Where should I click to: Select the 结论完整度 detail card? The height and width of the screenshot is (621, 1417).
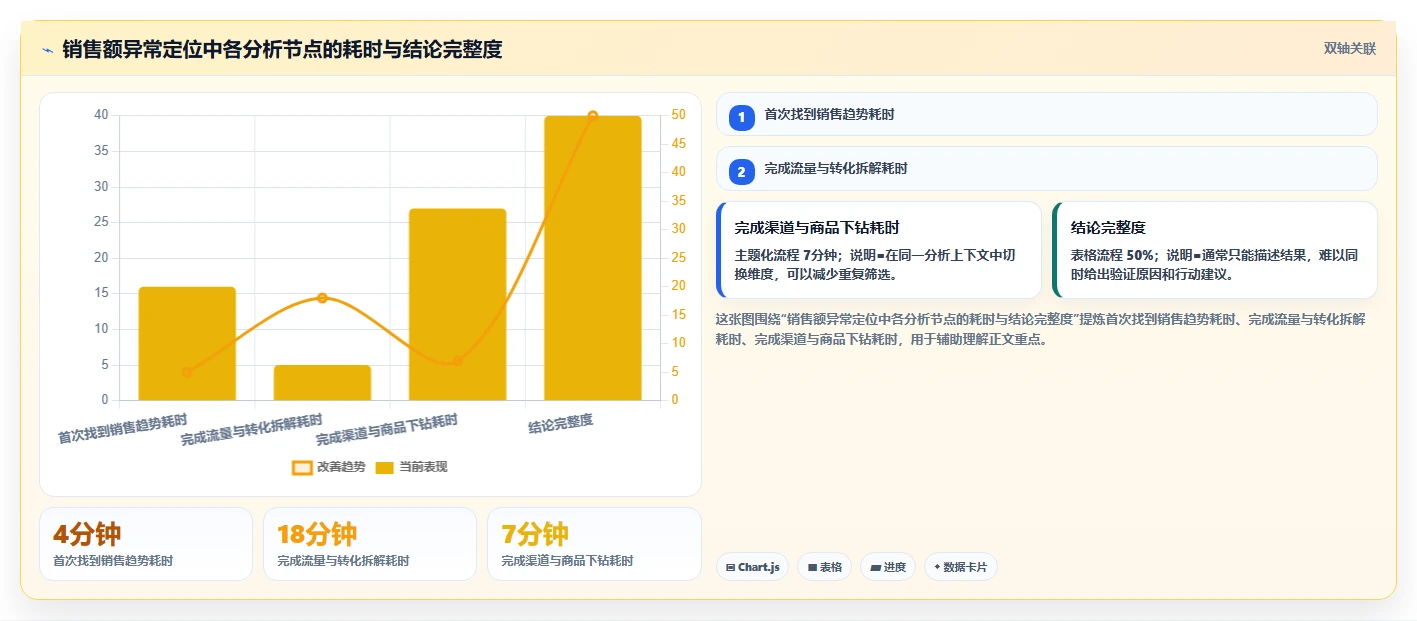[1215, 250]
